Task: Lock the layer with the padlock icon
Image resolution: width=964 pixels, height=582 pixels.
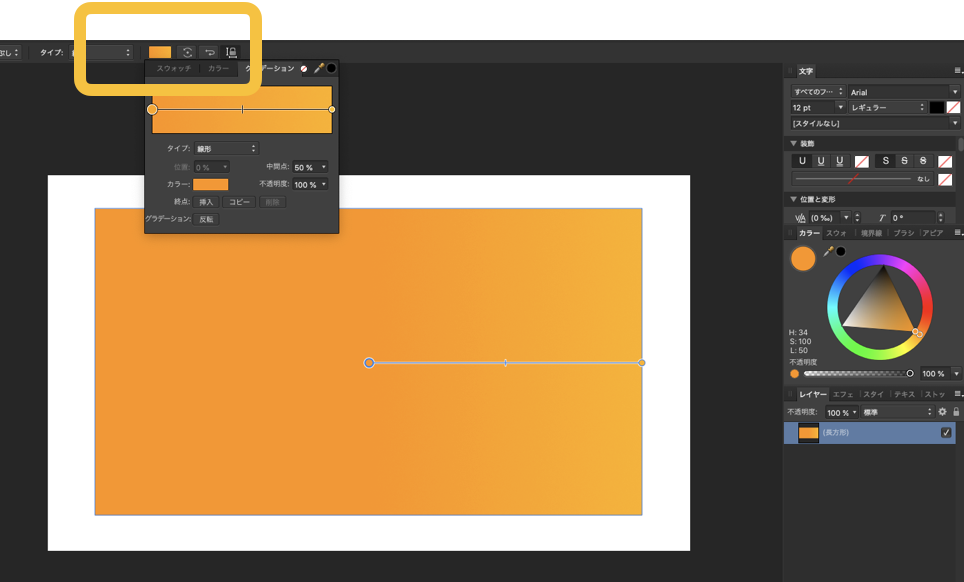Action: click(956, 412)
